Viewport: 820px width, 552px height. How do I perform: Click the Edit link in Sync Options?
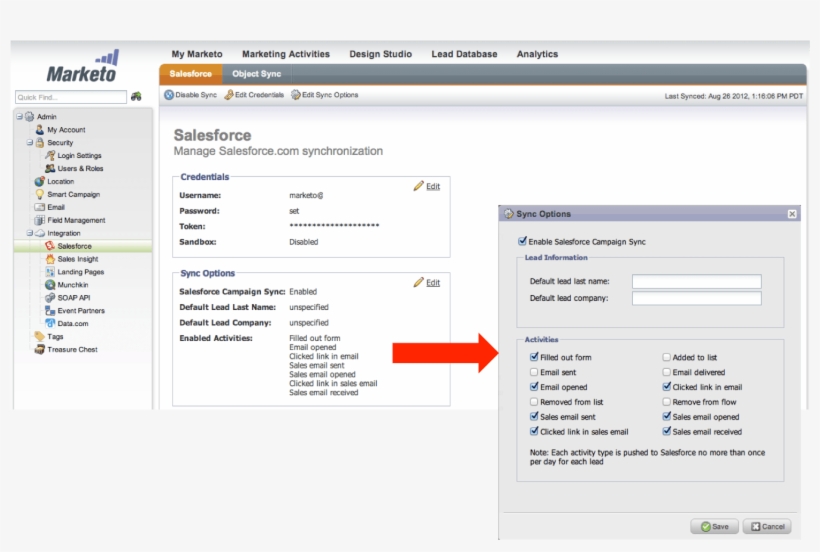[433, 283]
